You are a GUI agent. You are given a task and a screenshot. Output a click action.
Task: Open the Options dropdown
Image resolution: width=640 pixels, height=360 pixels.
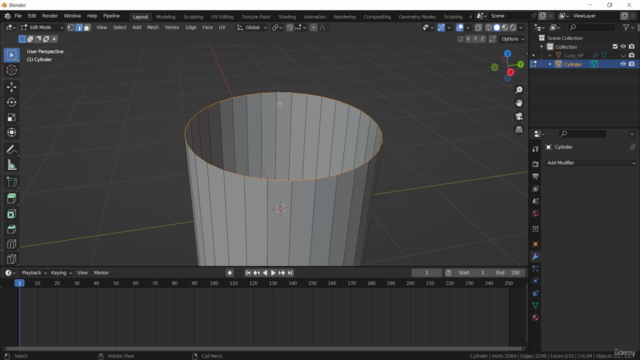[513, 39]
